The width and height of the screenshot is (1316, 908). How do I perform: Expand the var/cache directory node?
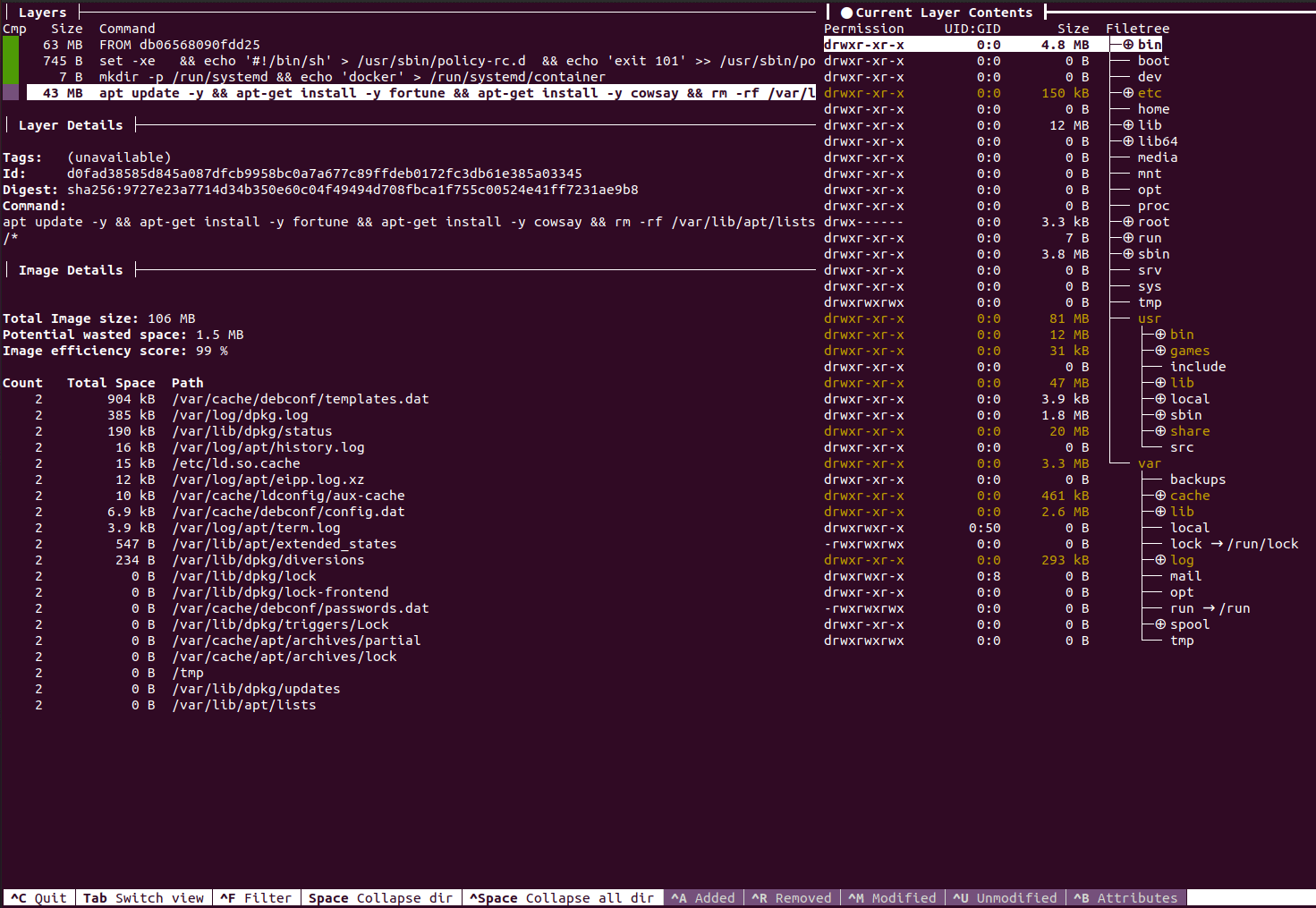(1160, 496)
